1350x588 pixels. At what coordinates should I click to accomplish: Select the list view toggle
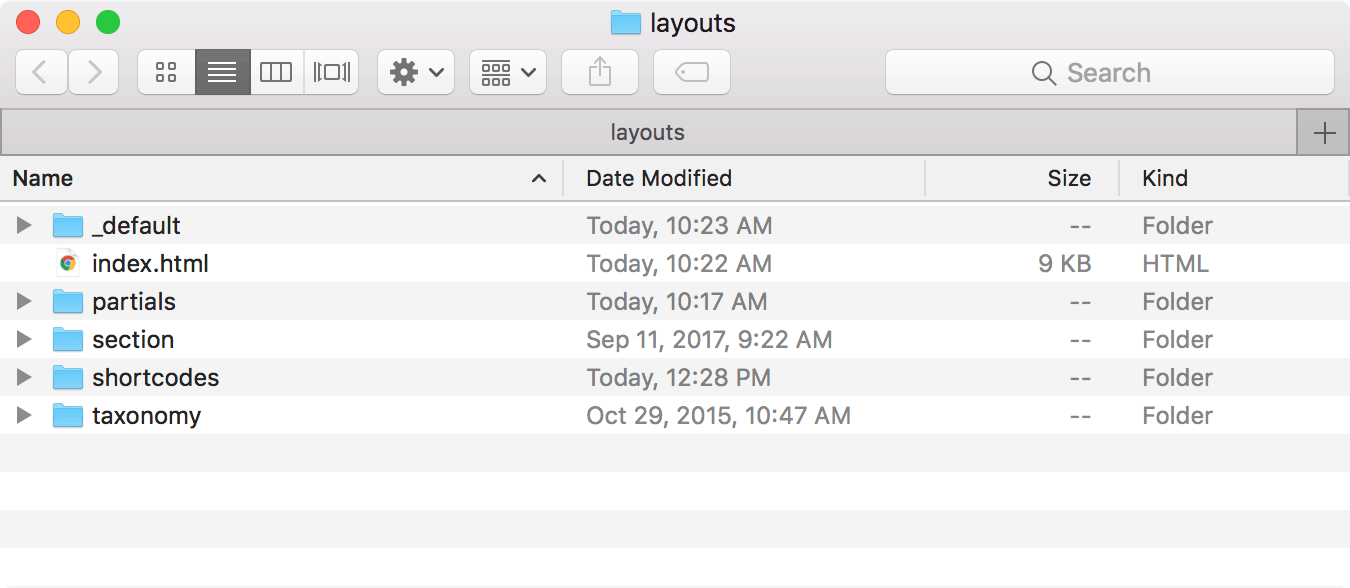click(222, 72)
